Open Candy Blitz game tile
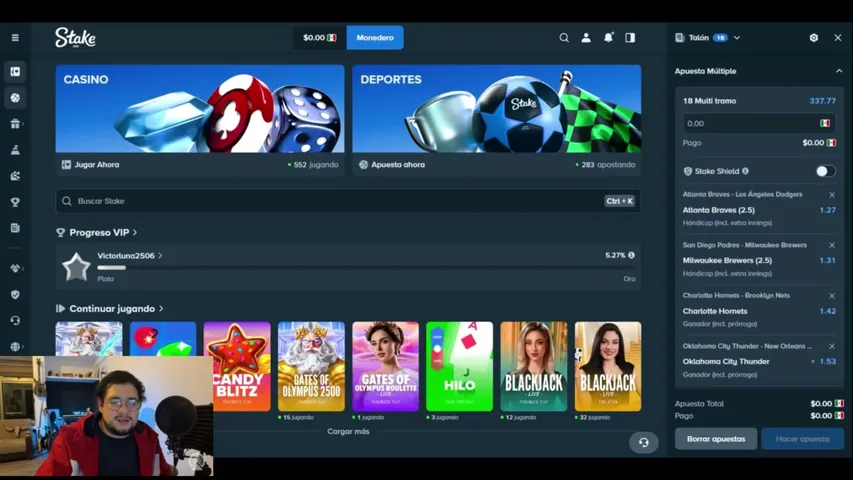Image resolution: width=853 pixels, height=480 pixels. pos(237,366)
